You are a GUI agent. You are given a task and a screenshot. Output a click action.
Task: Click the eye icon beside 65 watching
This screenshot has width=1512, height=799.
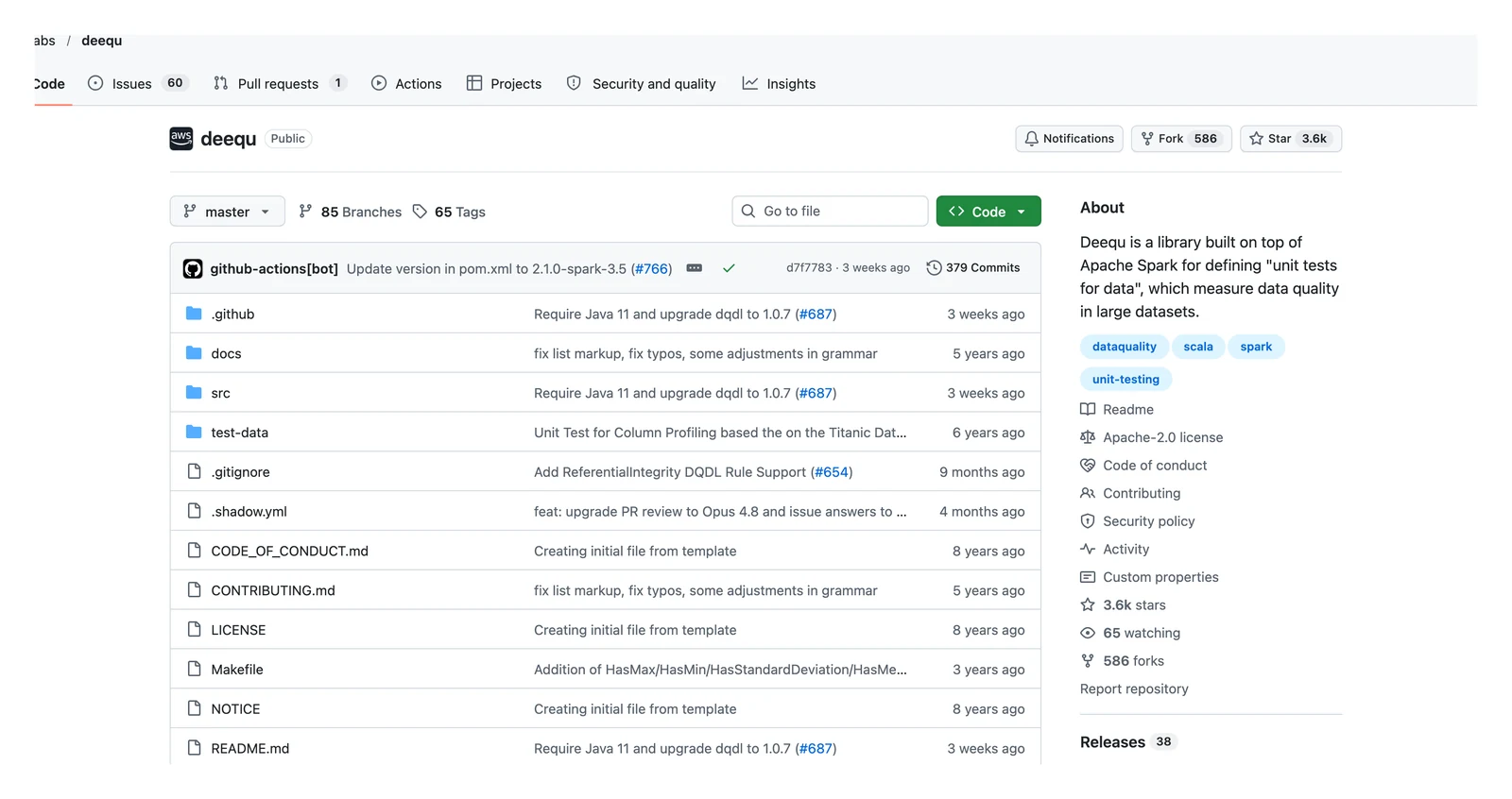tap(1088, 633)
